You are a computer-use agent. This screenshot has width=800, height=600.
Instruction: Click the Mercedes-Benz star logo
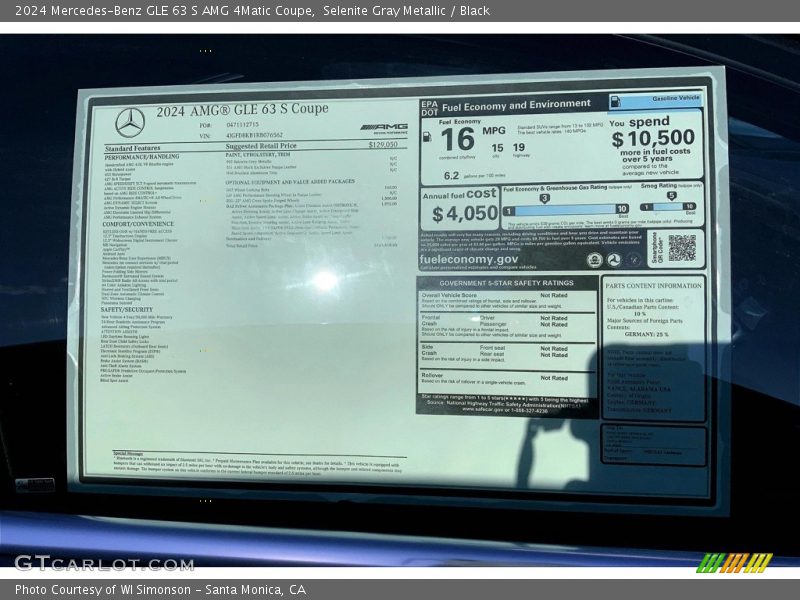click(x=130, y=122)
